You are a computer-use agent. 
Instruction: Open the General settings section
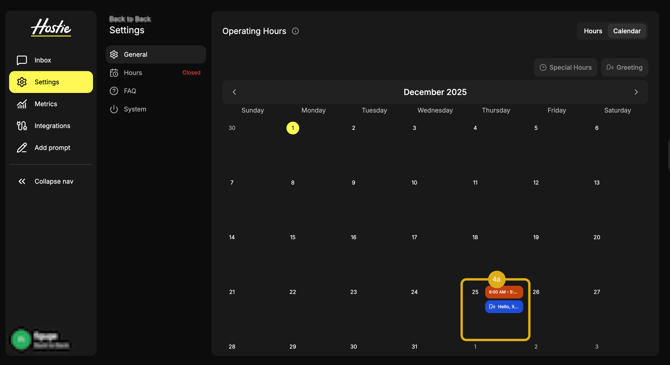click(x=156, y=54)
